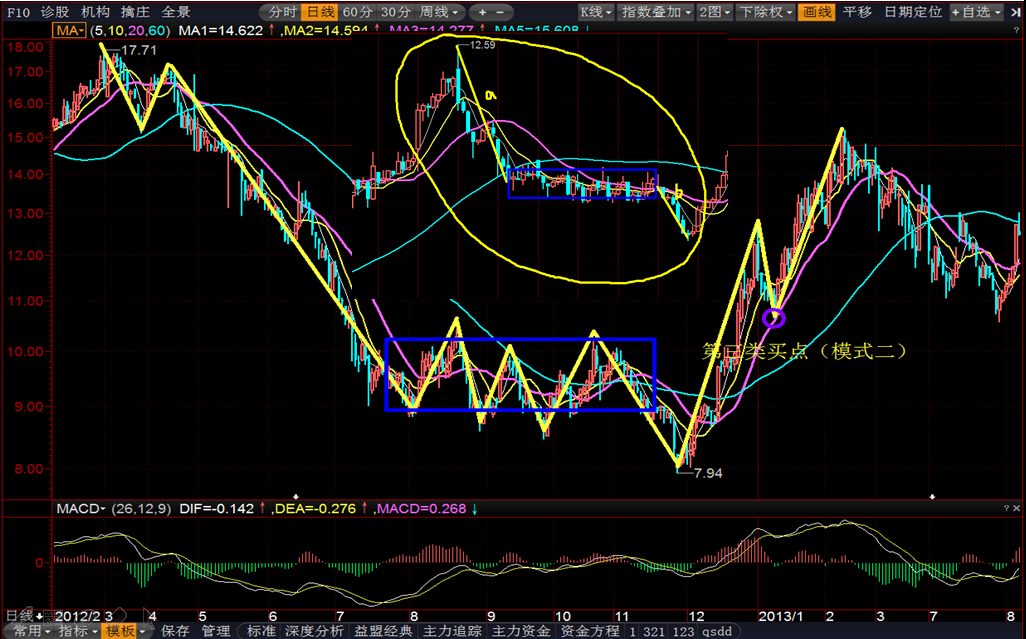1026x639 pixels.
Task: Select the template tab labeled 1
Action: coord(632,632)
